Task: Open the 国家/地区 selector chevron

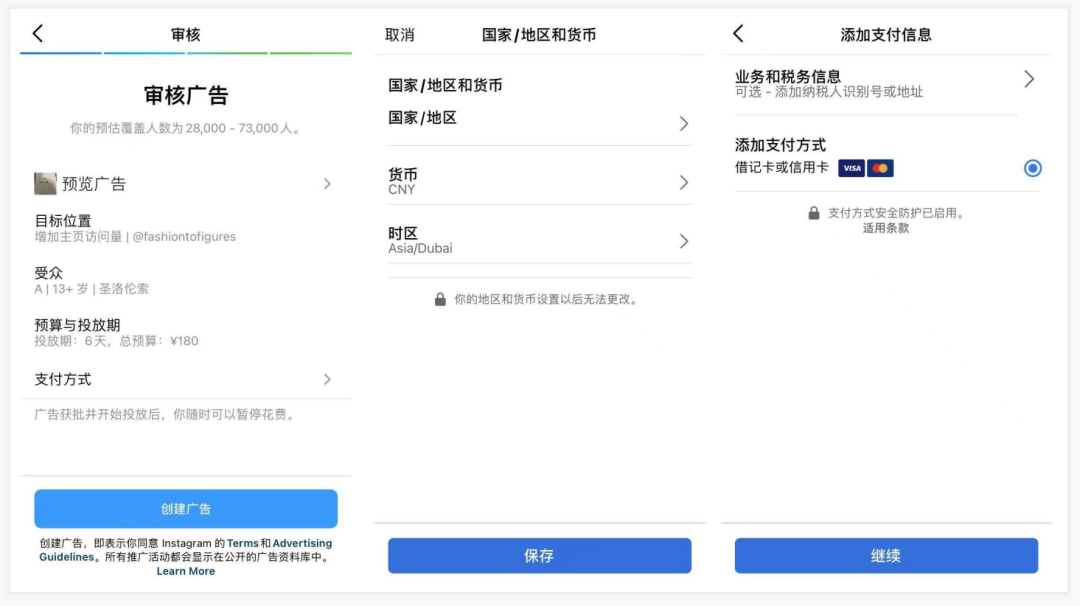Action: pyautogui.click(x=683, y=123)
